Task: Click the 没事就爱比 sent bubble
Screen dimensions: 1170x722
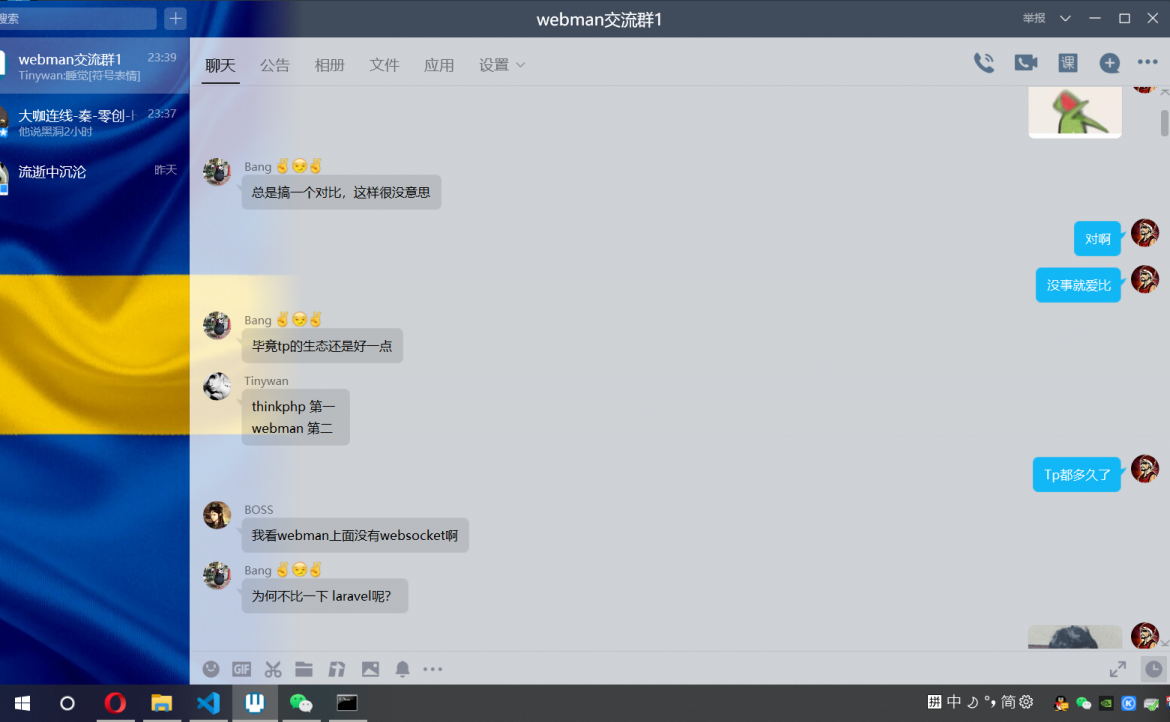Action: click(x=1078, y=285)
